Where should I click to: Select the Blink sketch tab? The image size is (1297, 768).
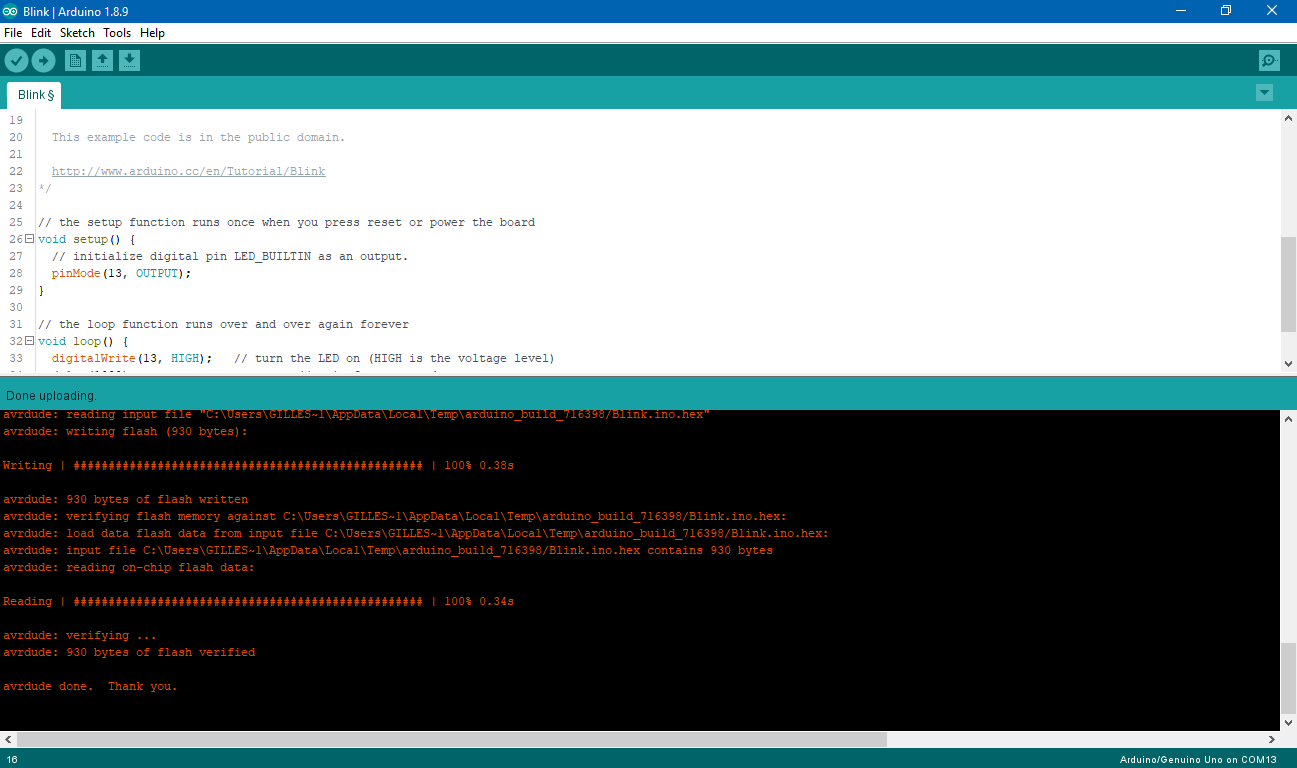click(x=35, y=95)
